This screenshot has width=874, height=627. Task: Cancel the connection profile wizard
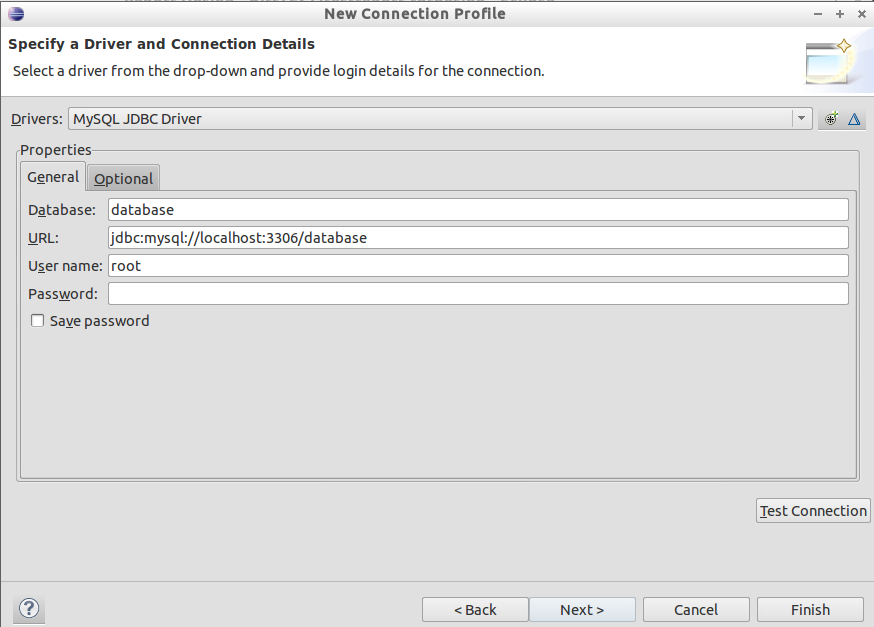tap(696, 610)
